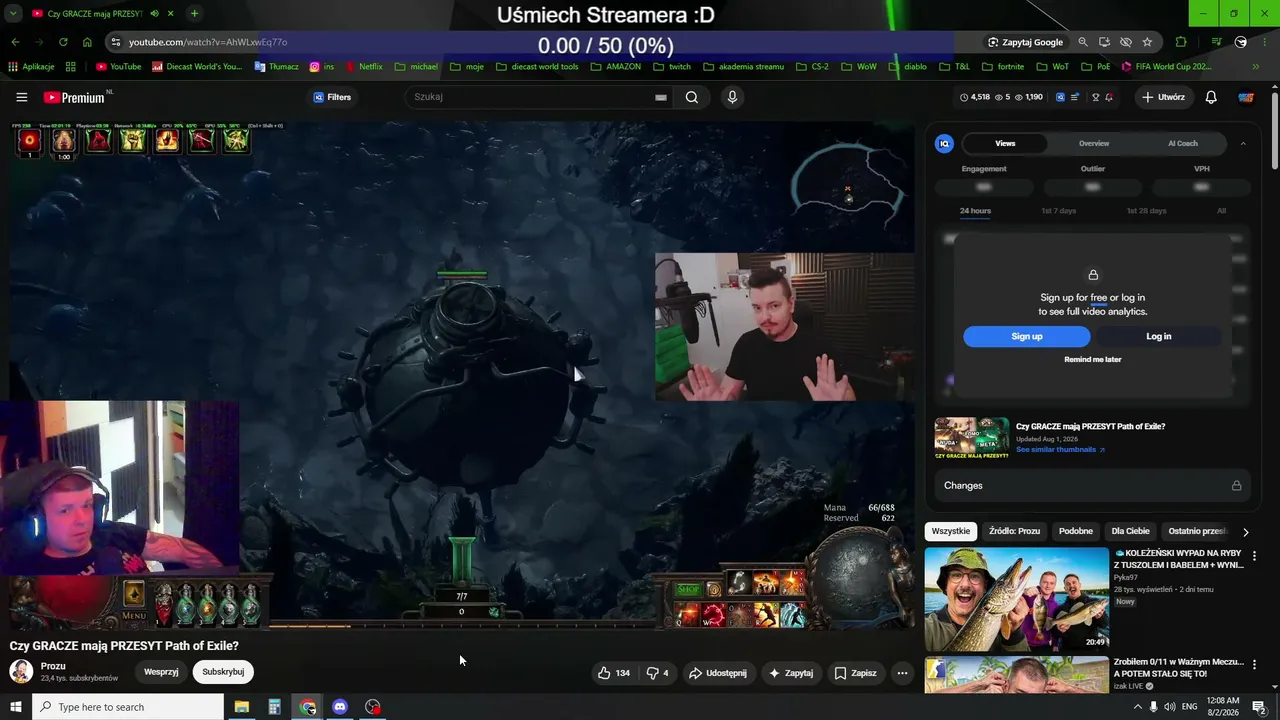1280x720 pixels.
Task: Open Discord from the Windows taskbar
Action: 340,707
